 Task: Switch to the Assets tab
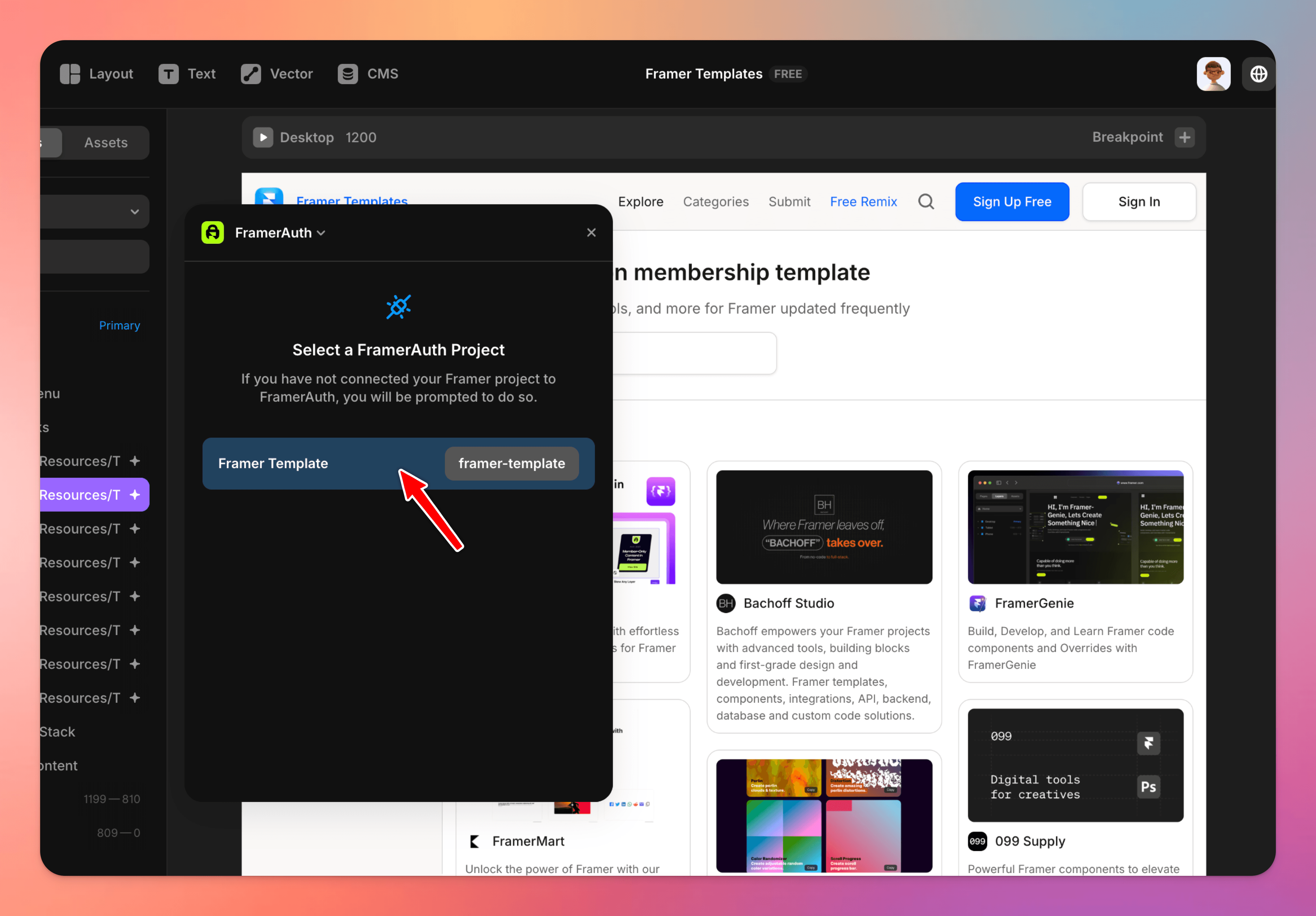(x=106, y=143)
